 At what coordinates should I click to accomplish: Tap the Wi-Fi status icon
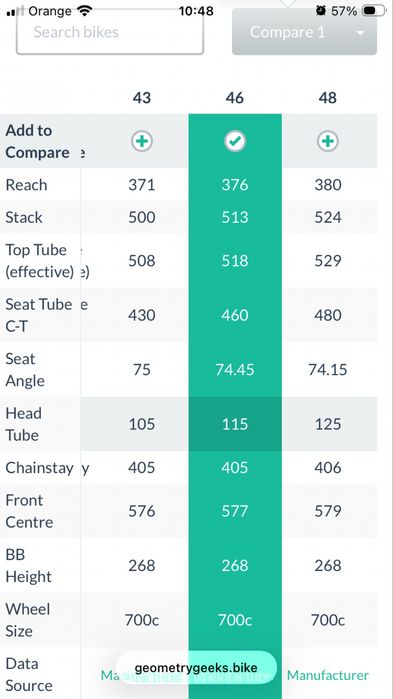84,10
